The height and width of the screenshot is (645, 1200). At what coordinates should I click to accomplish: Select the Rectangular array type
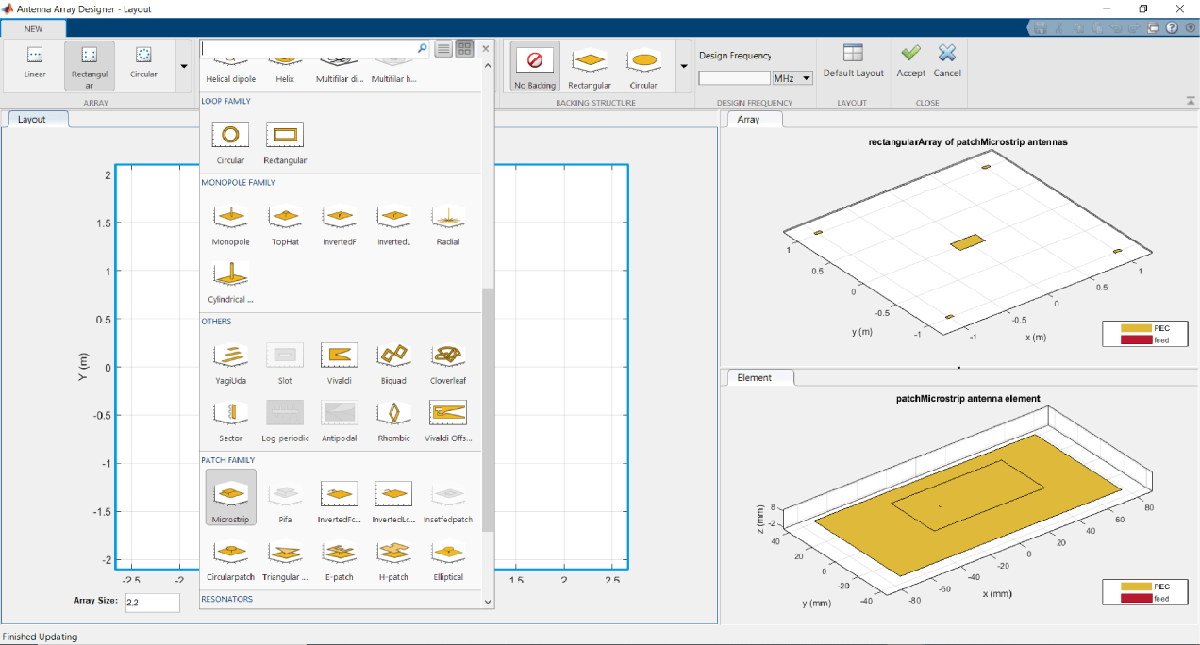(89, 65)
